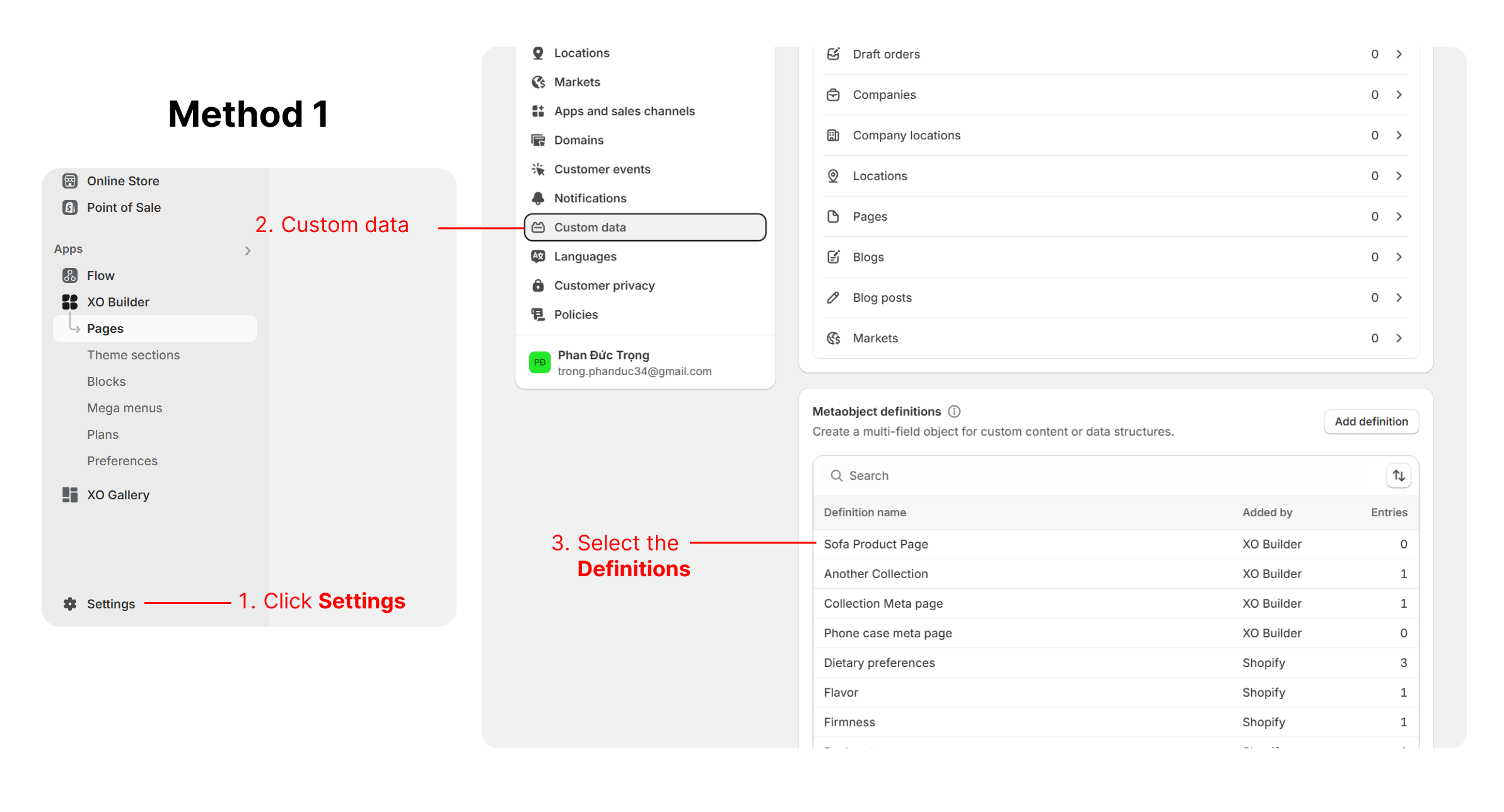
Task: Click the Notifications bell icon
Action: 538,199
